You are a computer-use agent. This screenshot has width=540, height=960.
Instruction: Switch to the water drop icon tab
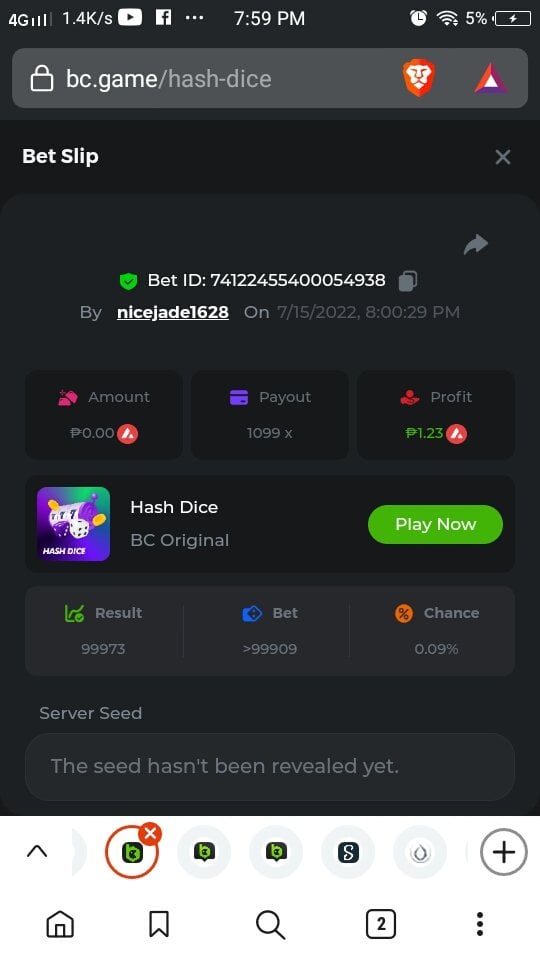click(420, 852)
